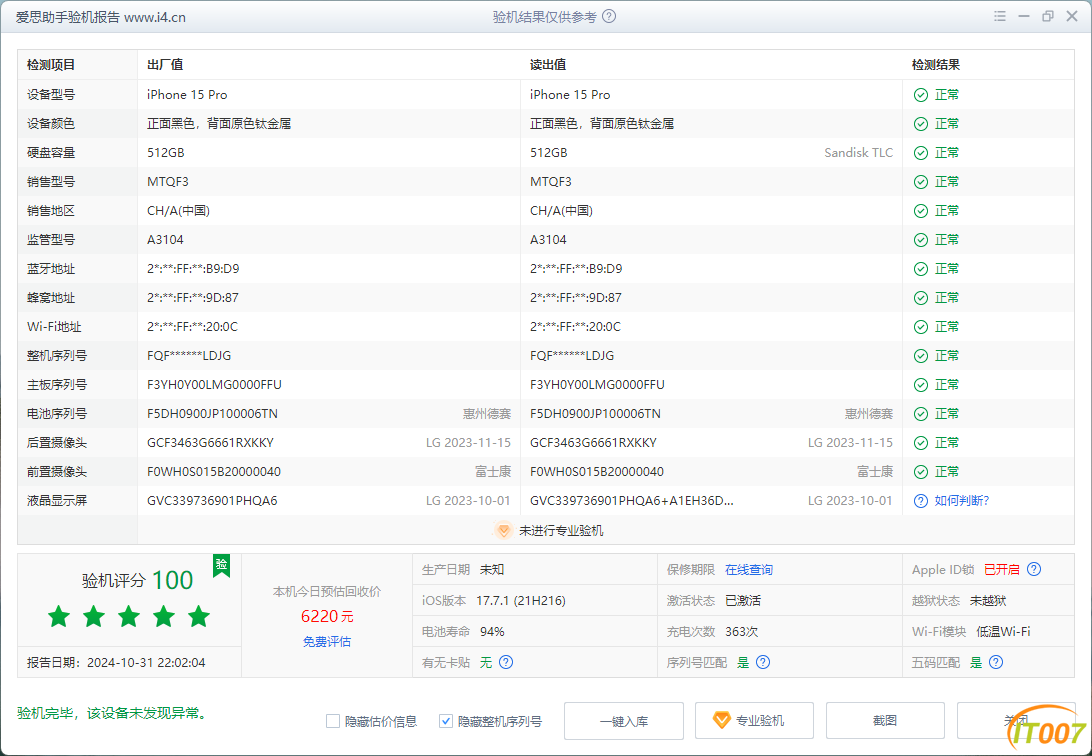The height and width of the screenshot is (756, 1092).
Task: Click the green check icon in Wi-Fi地址 row
Action: click(x=921, y=327)
